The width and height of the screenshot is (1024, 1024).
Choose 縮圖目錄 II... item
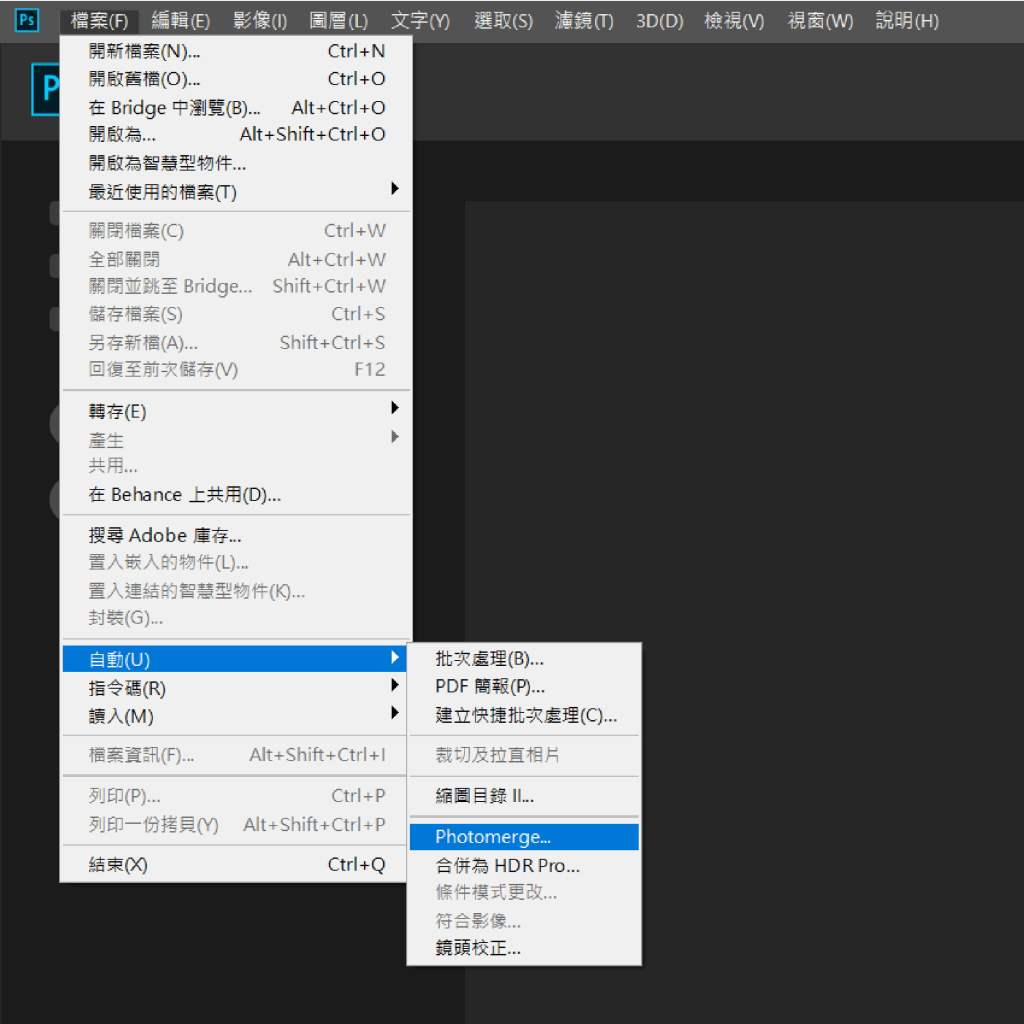pyautogui.click(x=524, y=796)
